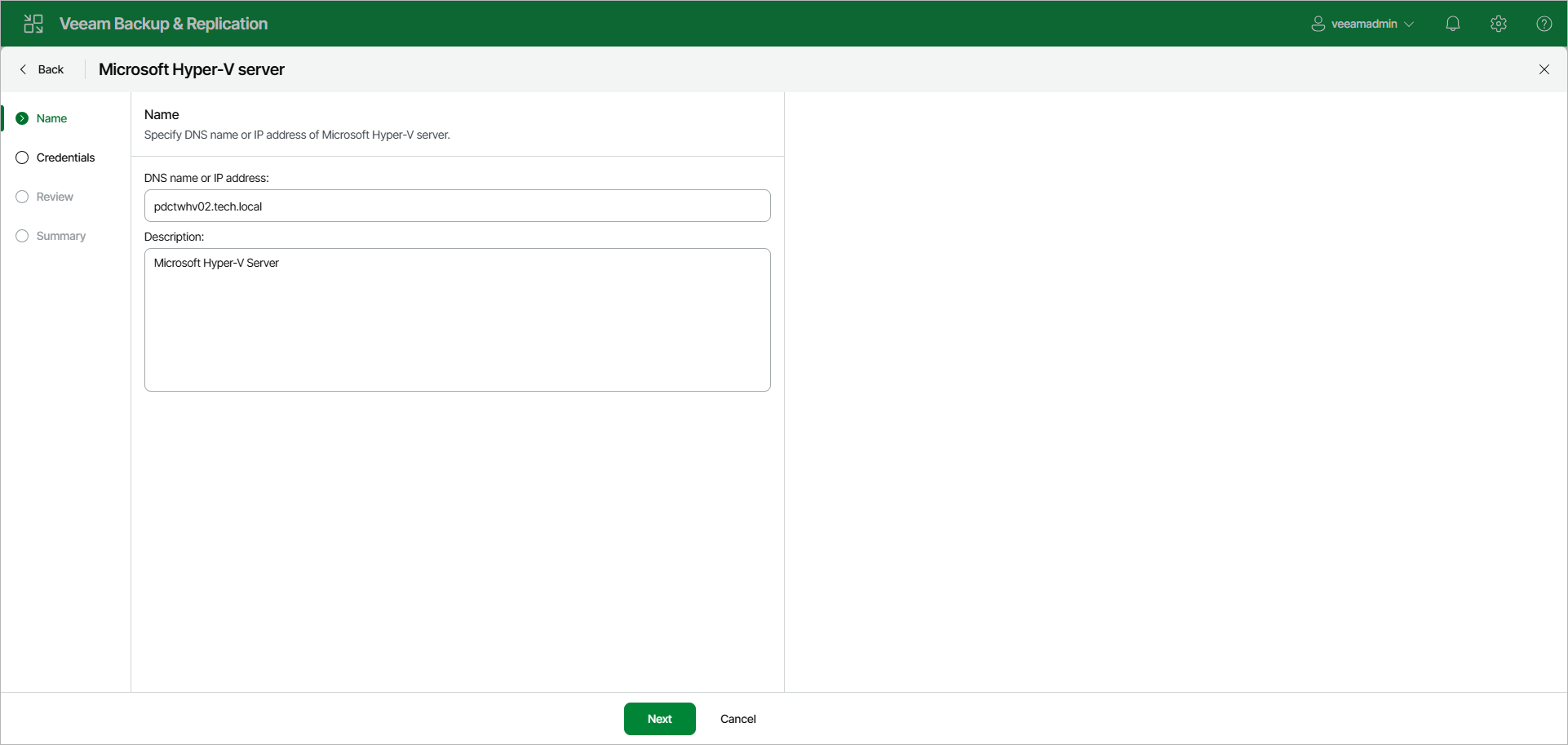Click the Review step circle indicator
The height and width of the screenshot is (745, 1568).
[x=22, y=197]
